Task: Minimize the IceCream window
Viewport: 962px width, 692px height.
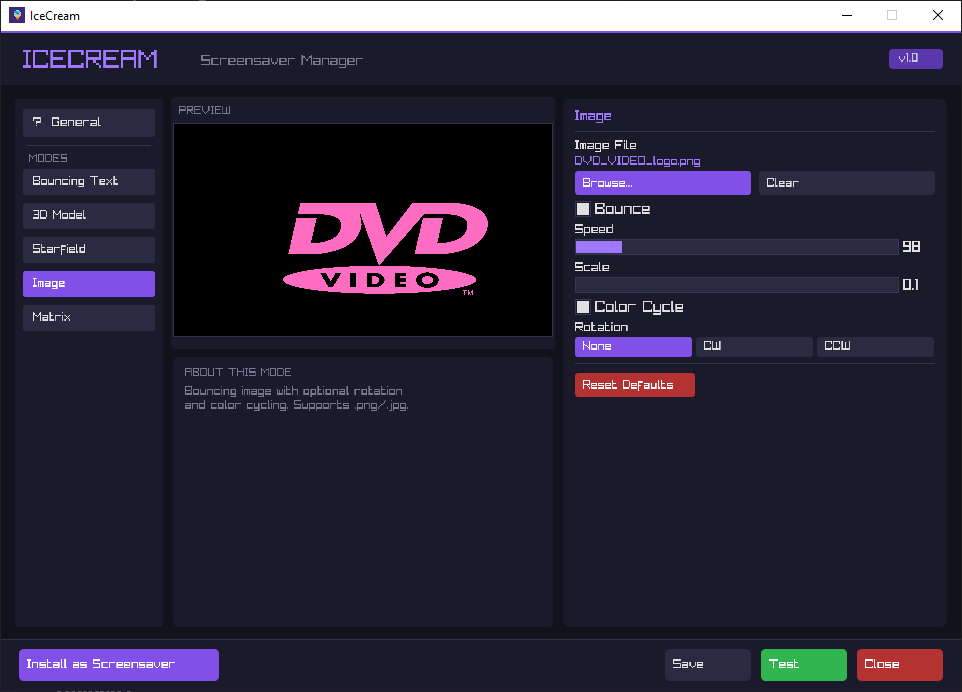Action: pyautogui.click(x=847, y=15)
